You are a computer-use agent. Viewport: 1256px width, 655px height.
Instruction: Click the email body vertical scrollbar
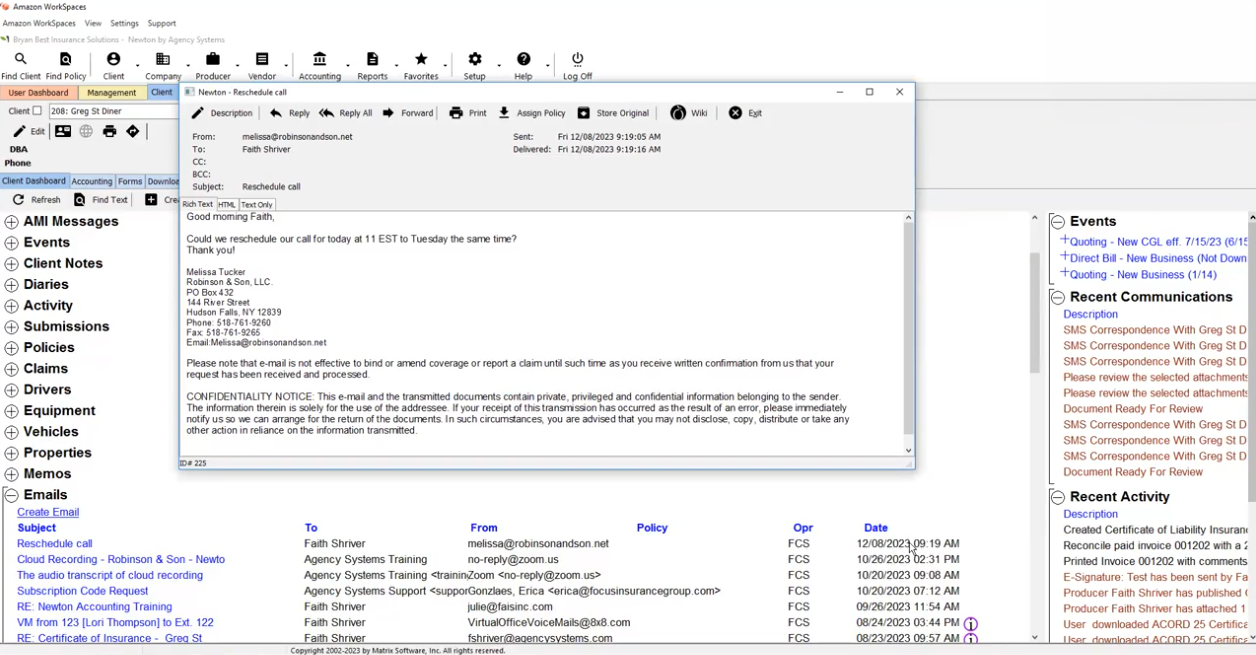908,330
